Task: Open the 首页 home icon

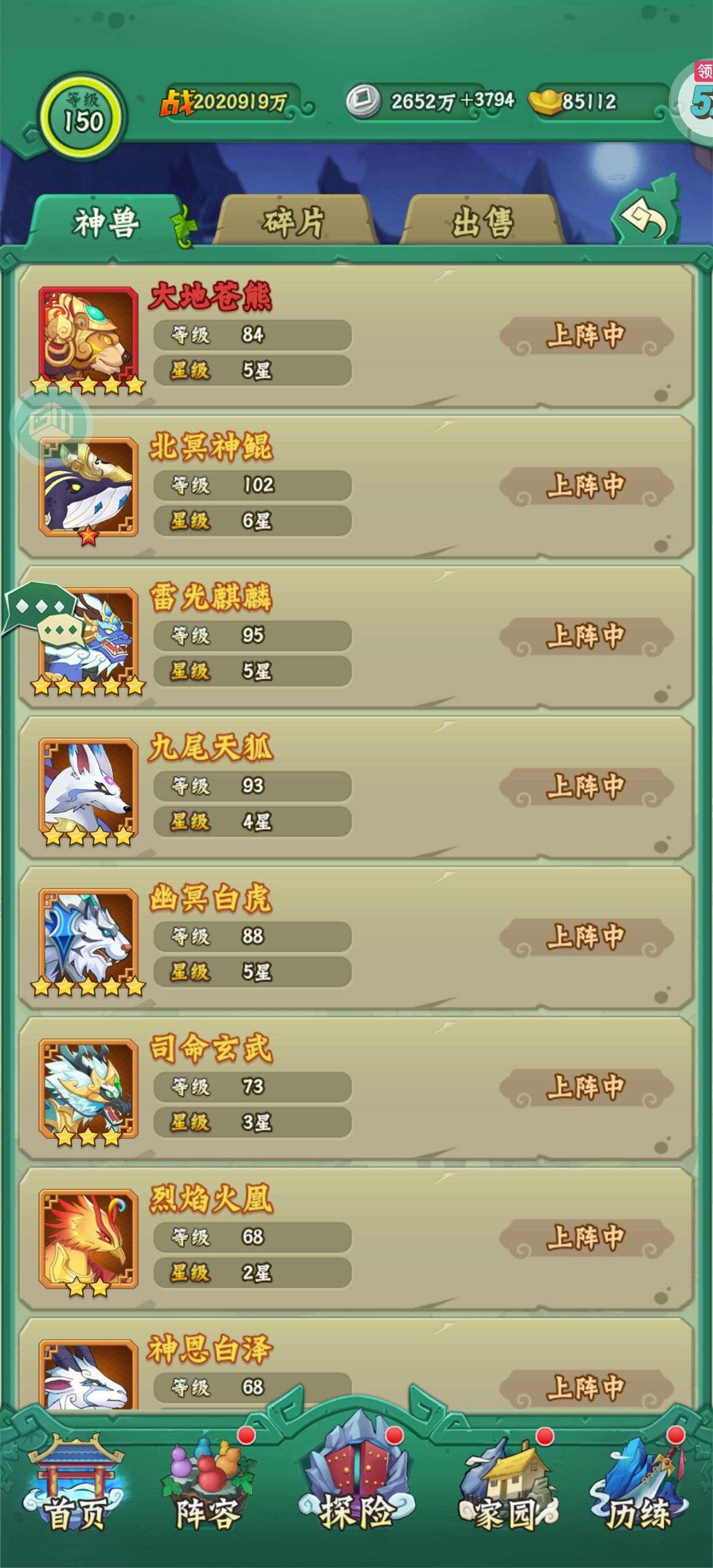Action: (75, 1483)
